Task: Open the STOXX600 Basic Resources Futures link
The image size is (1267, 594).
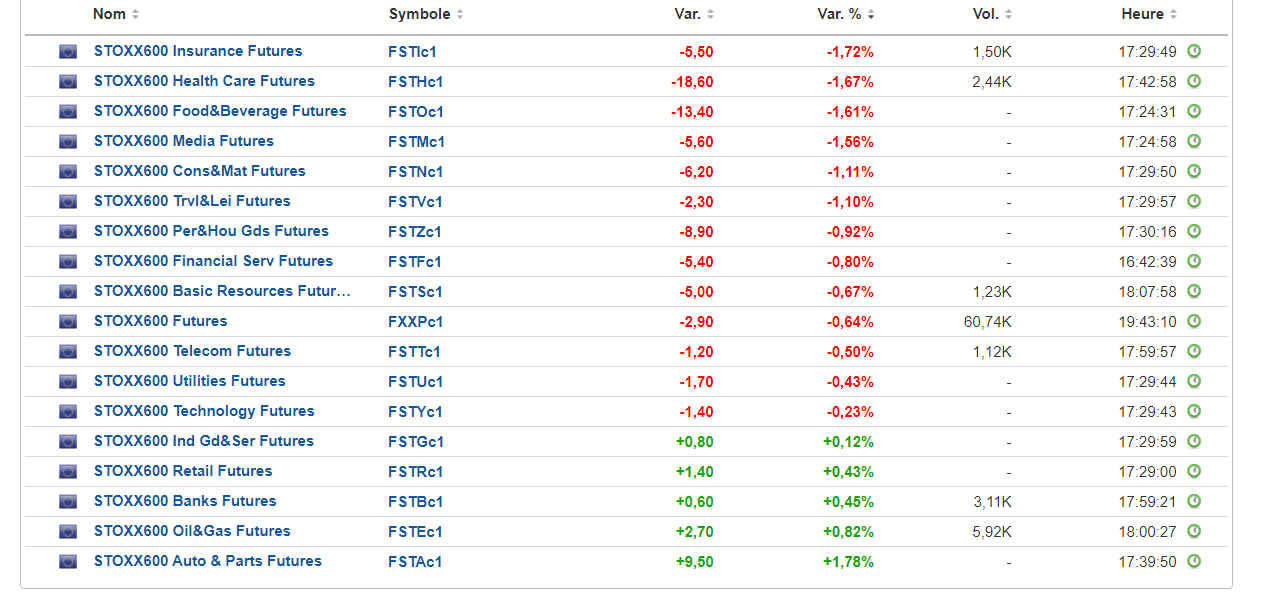Action: click(x=222, y=291)
